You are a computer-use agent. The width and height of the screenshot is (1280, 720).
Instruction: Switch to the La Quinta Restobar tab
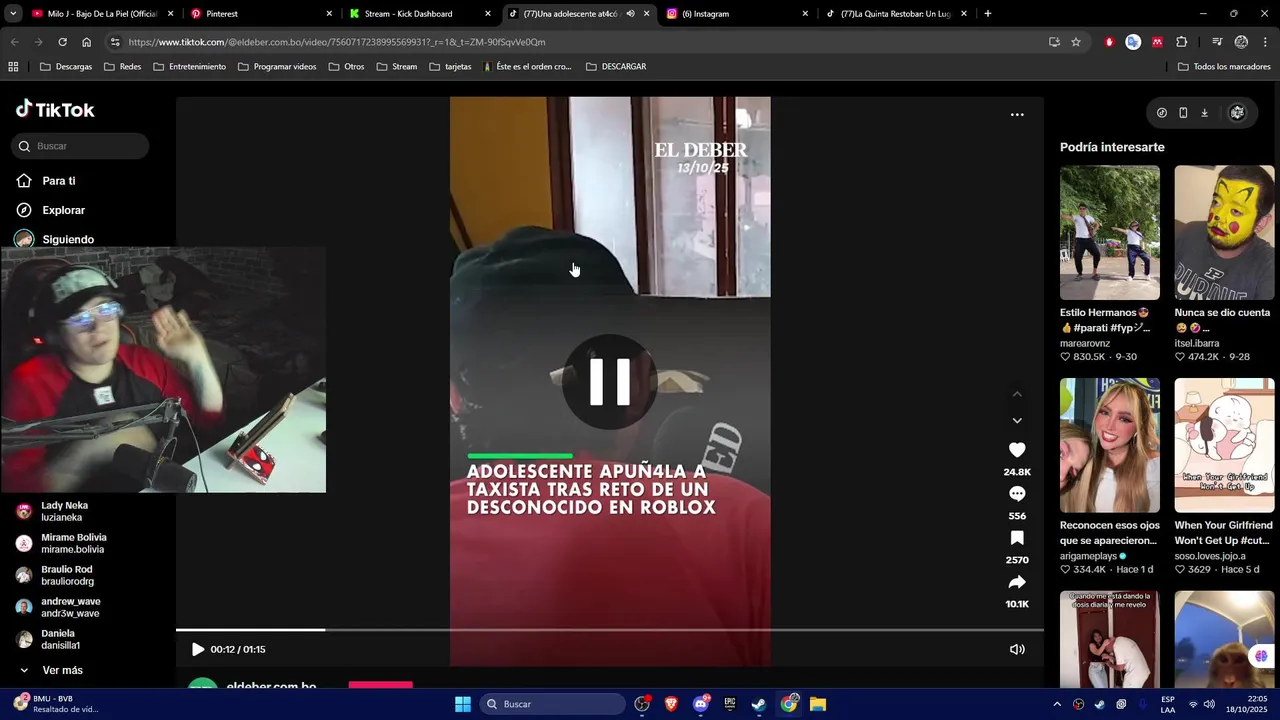tap(895, 14)
